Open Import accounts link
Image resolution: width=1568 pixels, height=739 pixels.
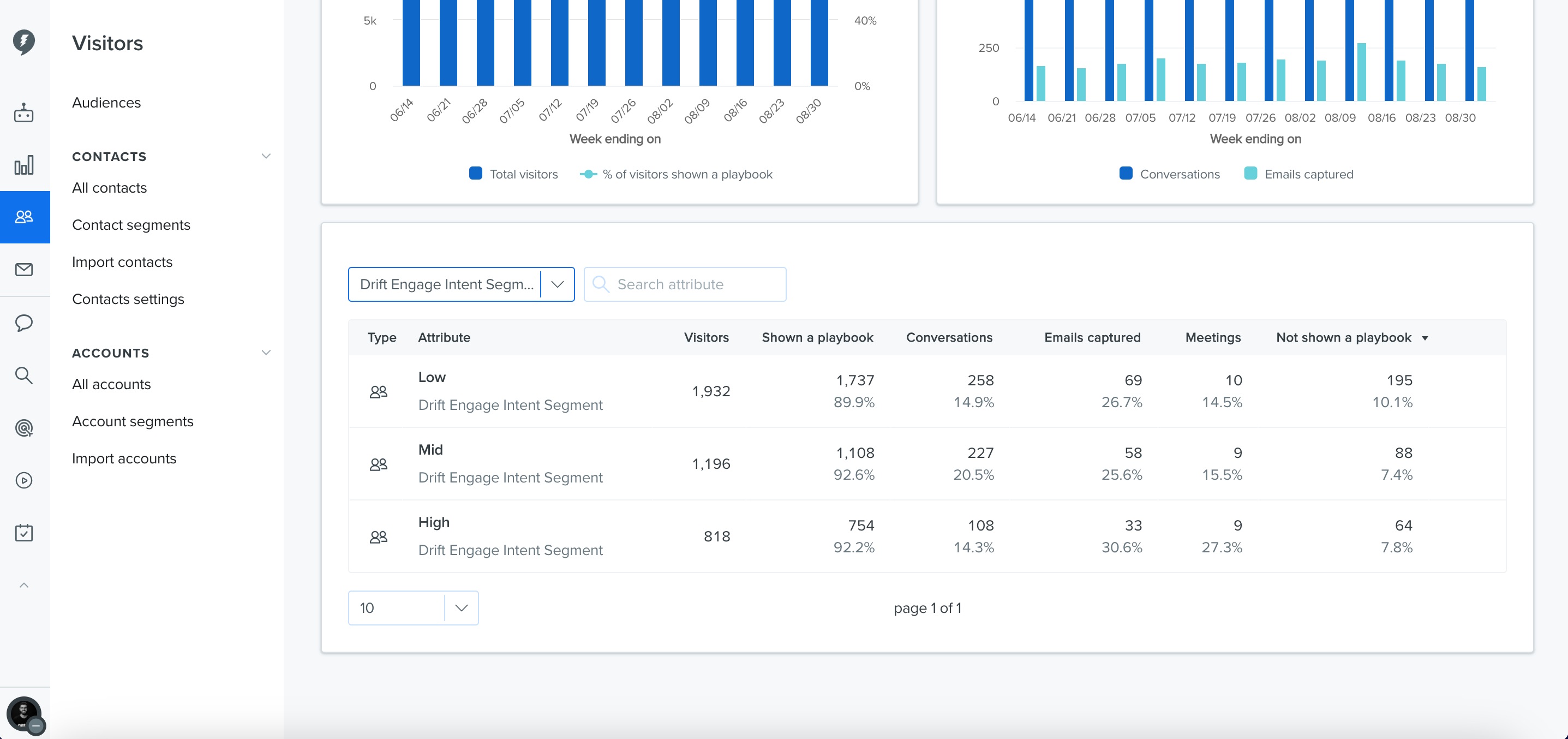pos(124,458)
